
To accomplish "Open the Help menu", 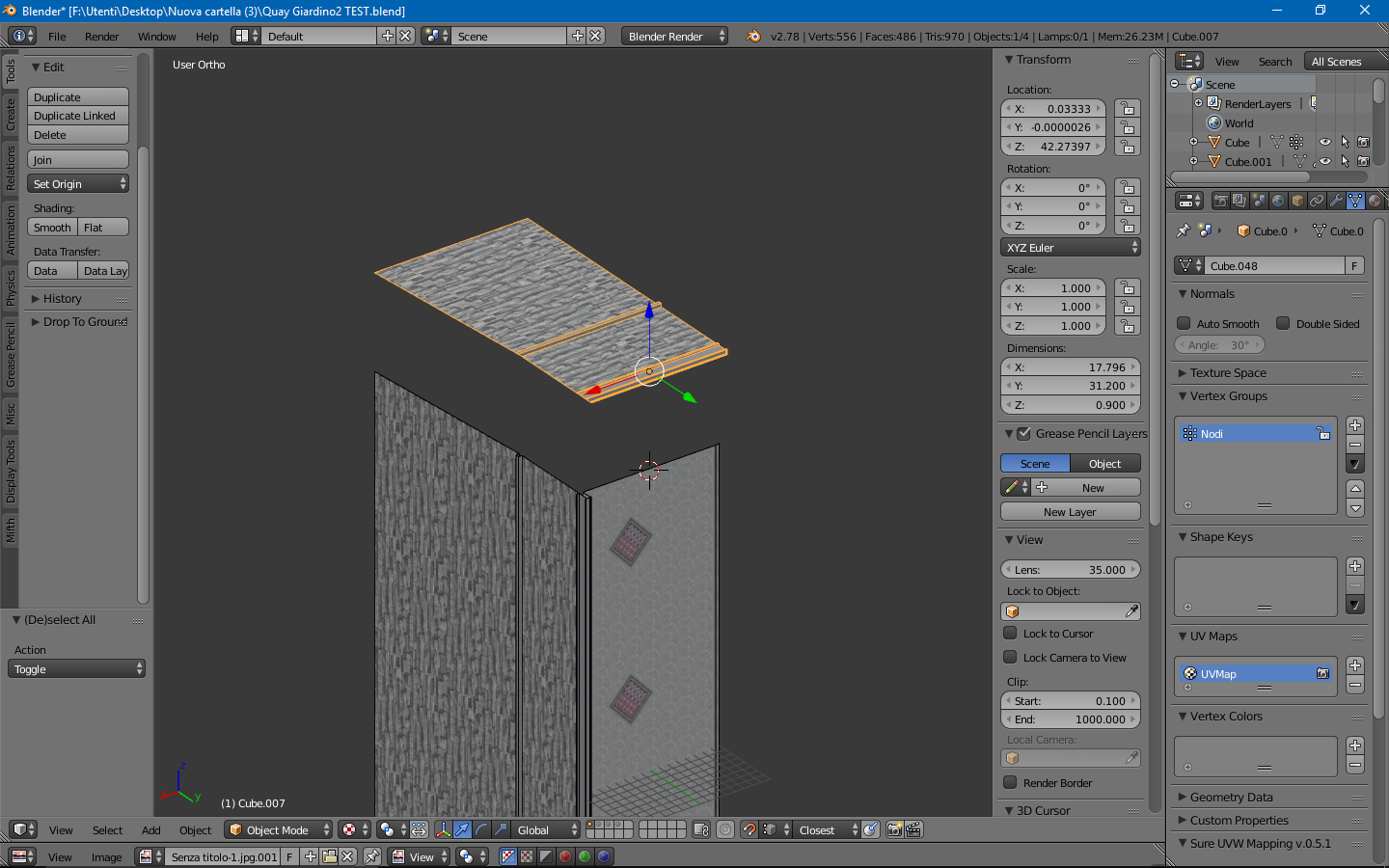I will coord(206,37).
